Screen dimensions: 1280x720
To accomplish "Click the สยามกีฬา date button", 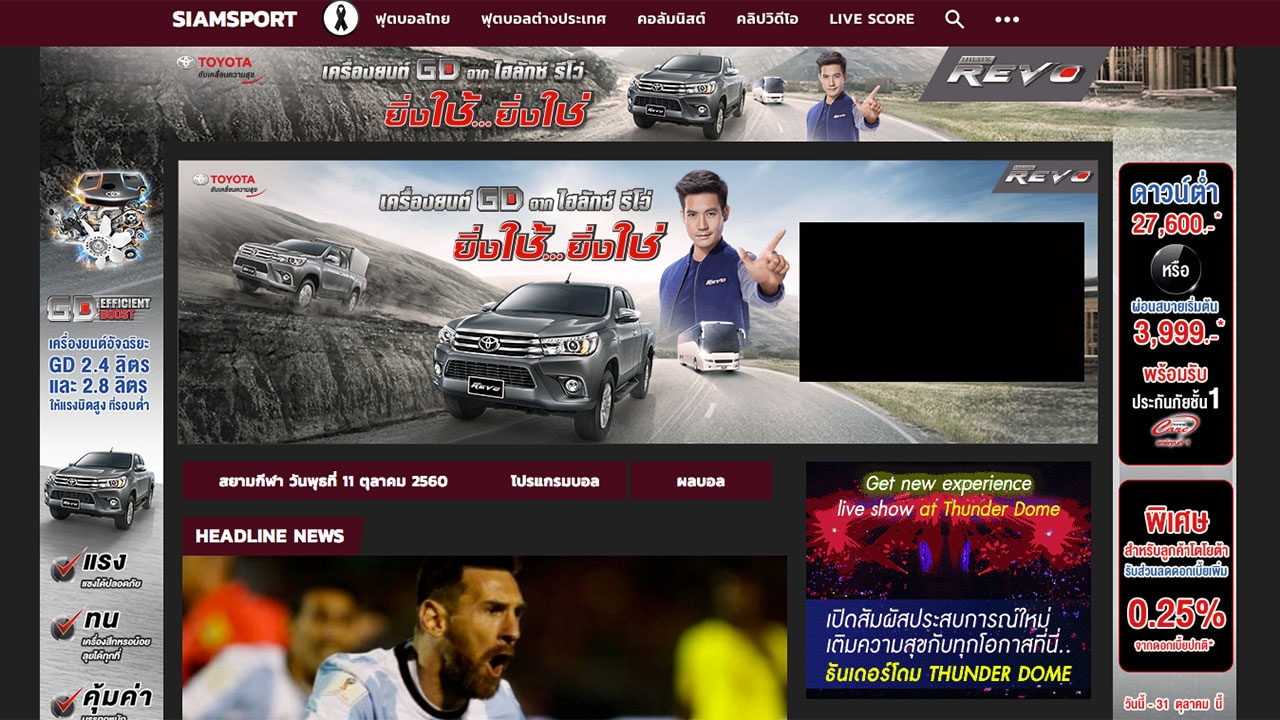I will [x=333, y=481].
